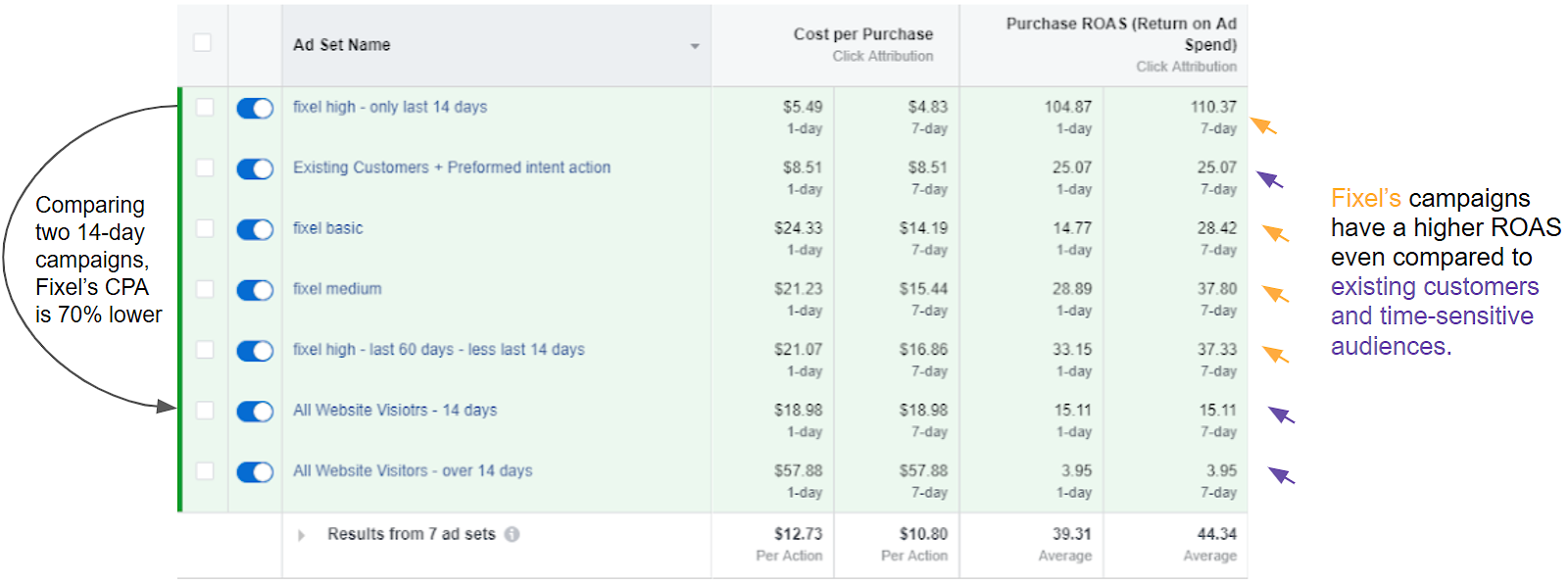Expand the Results from 7 ad sets row
The height and width of the screenshot is (582, 1568).
coord(302,535)
